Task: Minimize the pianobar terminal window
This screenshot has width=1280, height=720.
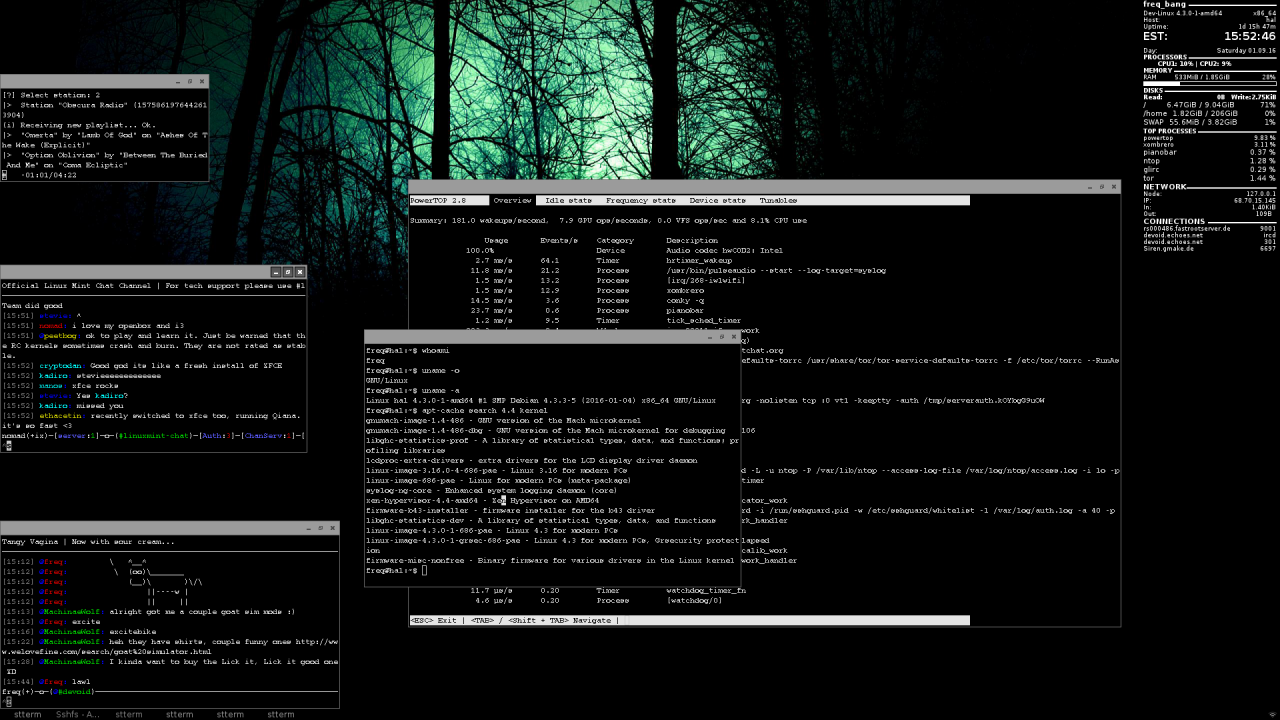Action: click(x=178, y=81)
